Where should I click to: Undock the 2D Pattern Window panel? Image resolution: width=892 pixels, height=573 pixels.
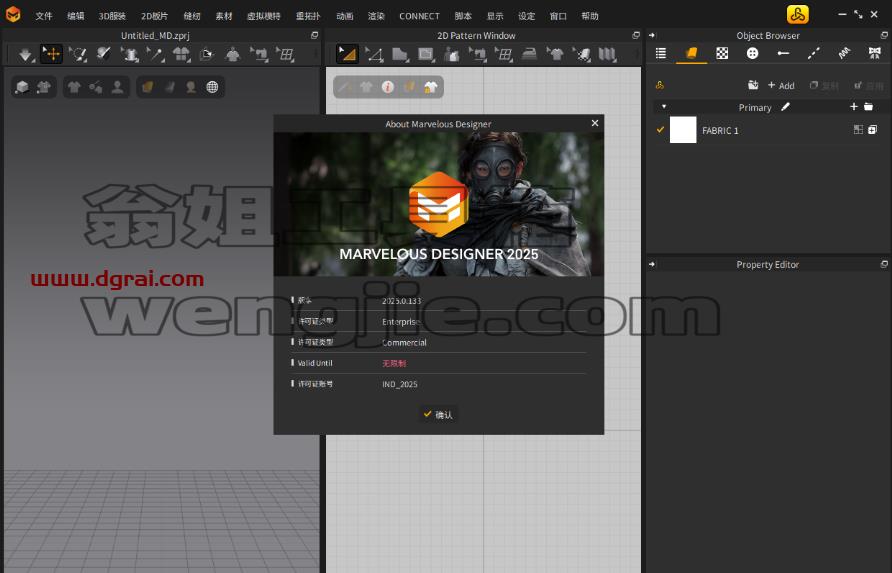click(636, 35)
